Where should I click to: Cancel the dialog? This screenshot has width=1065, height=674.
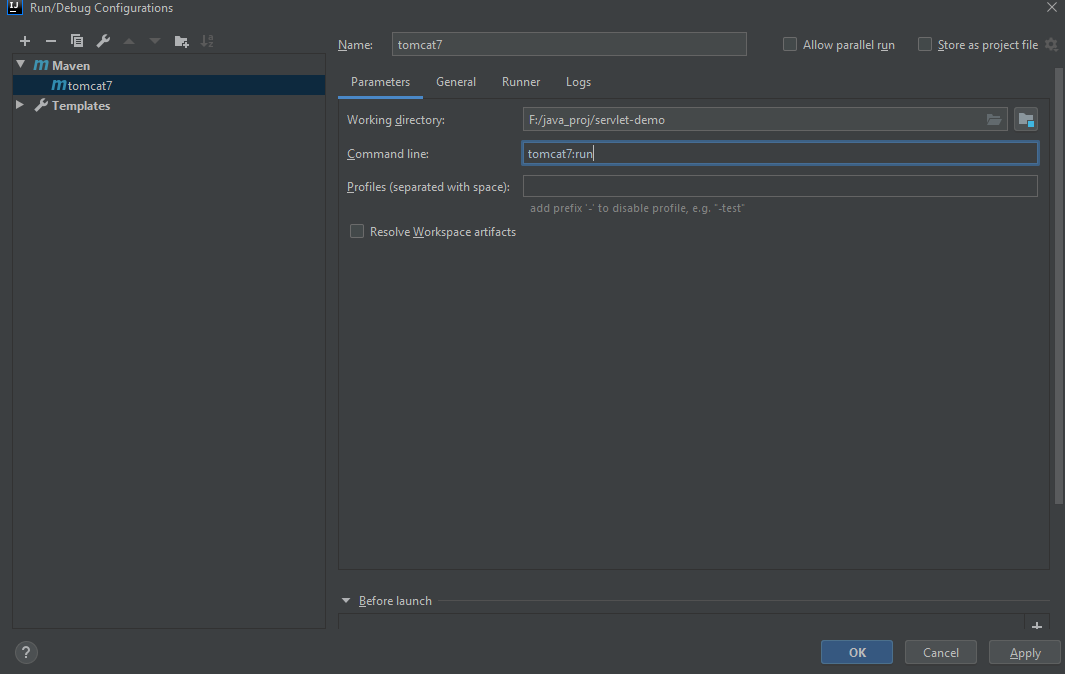(x=941, y=652)
